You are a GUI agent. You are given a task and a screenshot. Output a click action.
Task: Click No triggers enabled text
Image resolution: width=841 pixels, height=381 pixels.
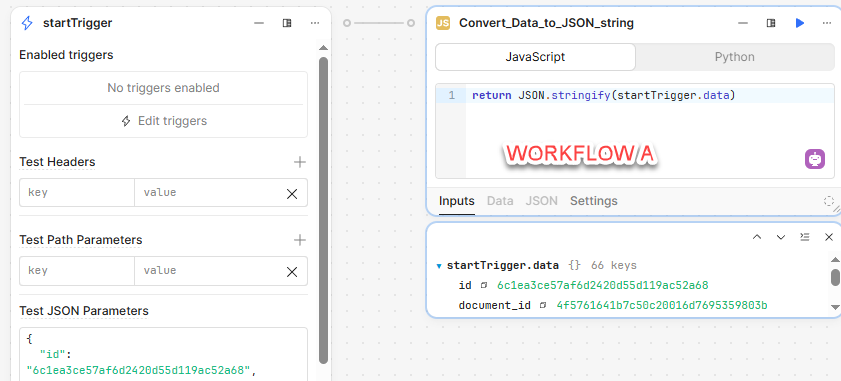tap(163, 88)
